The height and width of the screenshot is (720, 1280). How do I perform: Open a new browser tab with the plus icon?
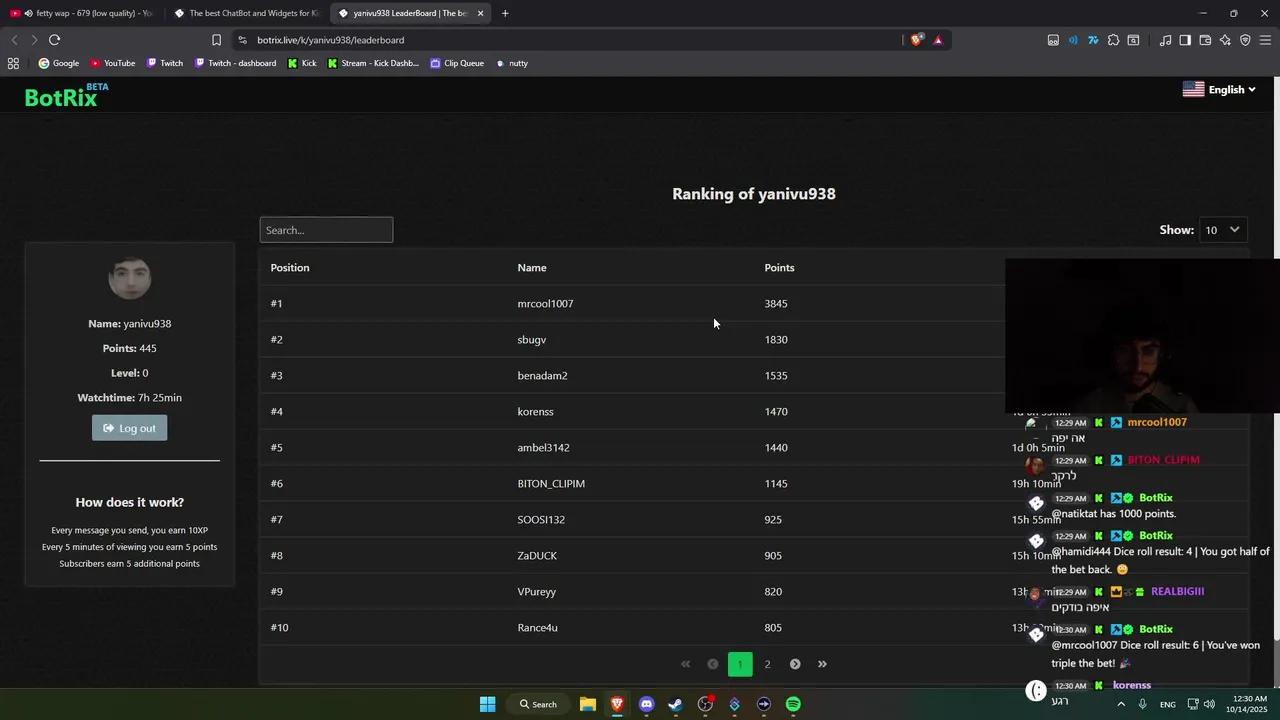pos(505,13)
